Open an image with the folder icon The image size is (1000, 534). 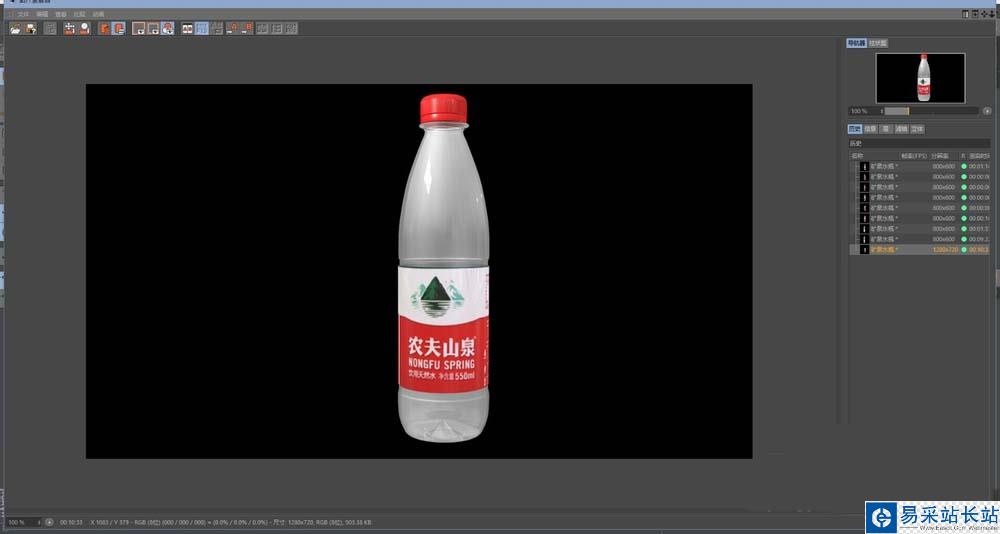(15, 29)
